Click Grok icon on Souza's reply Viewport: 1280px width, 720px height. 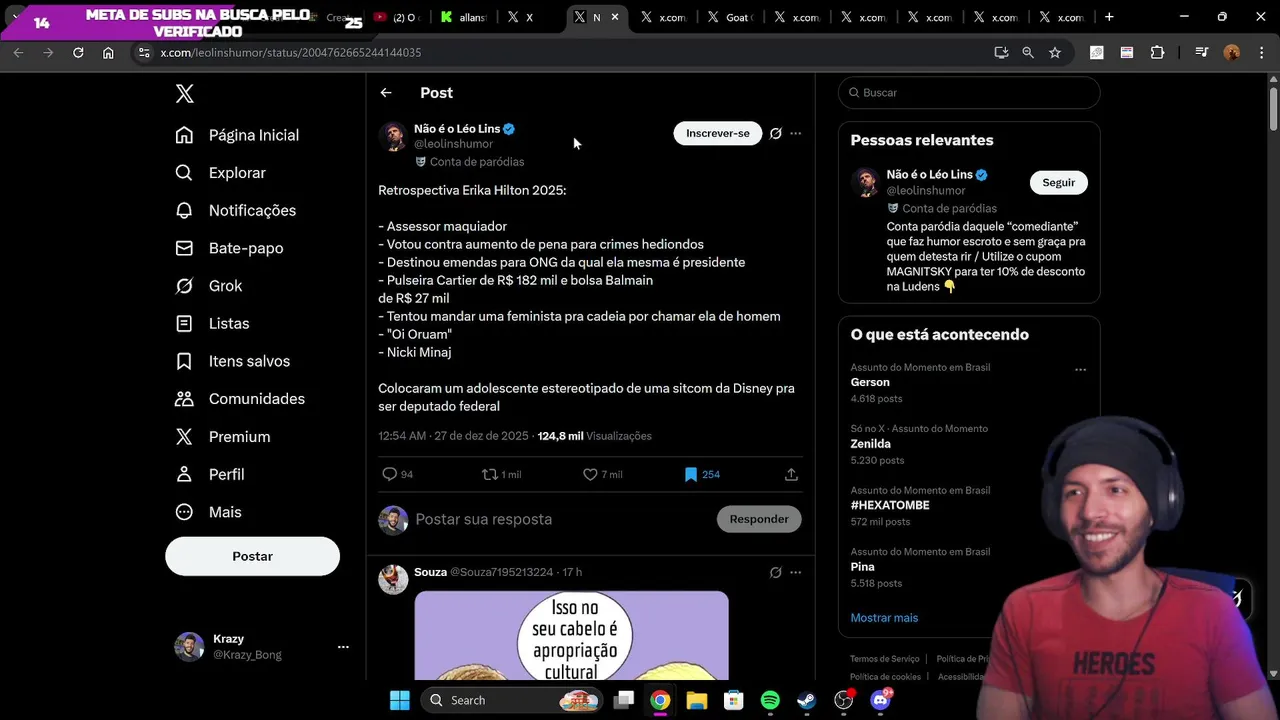[x=775, y=572]
